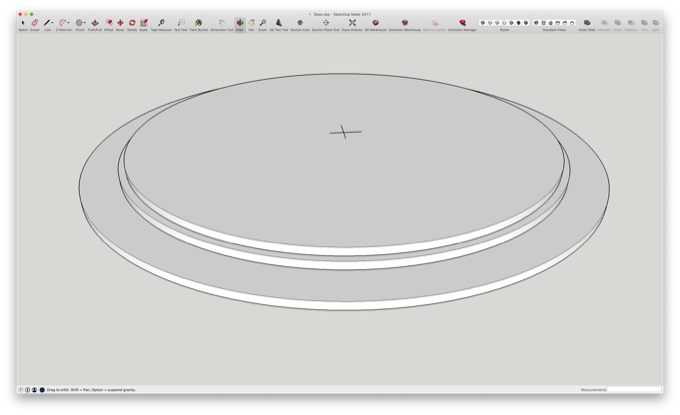Click the Send to LayOut button

(434, 23)
